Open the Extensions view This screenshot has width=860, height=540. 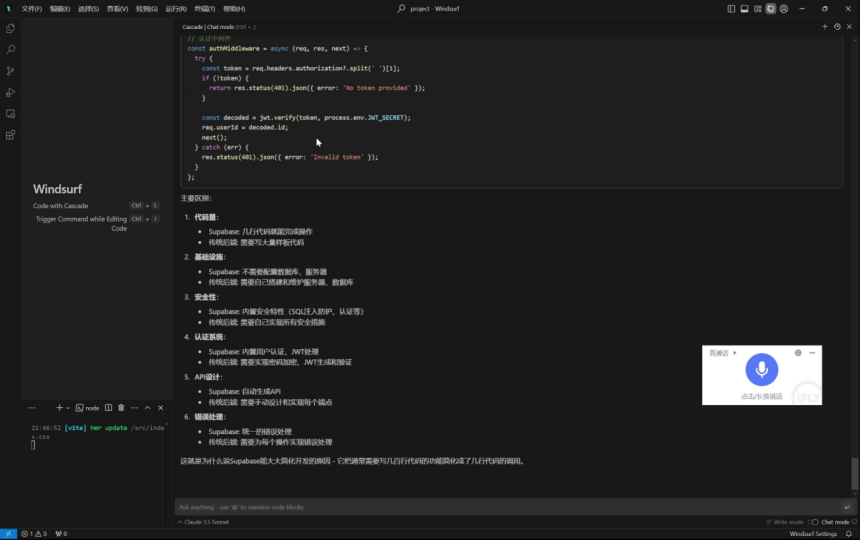pyautogui.click(x=10, y=135)
